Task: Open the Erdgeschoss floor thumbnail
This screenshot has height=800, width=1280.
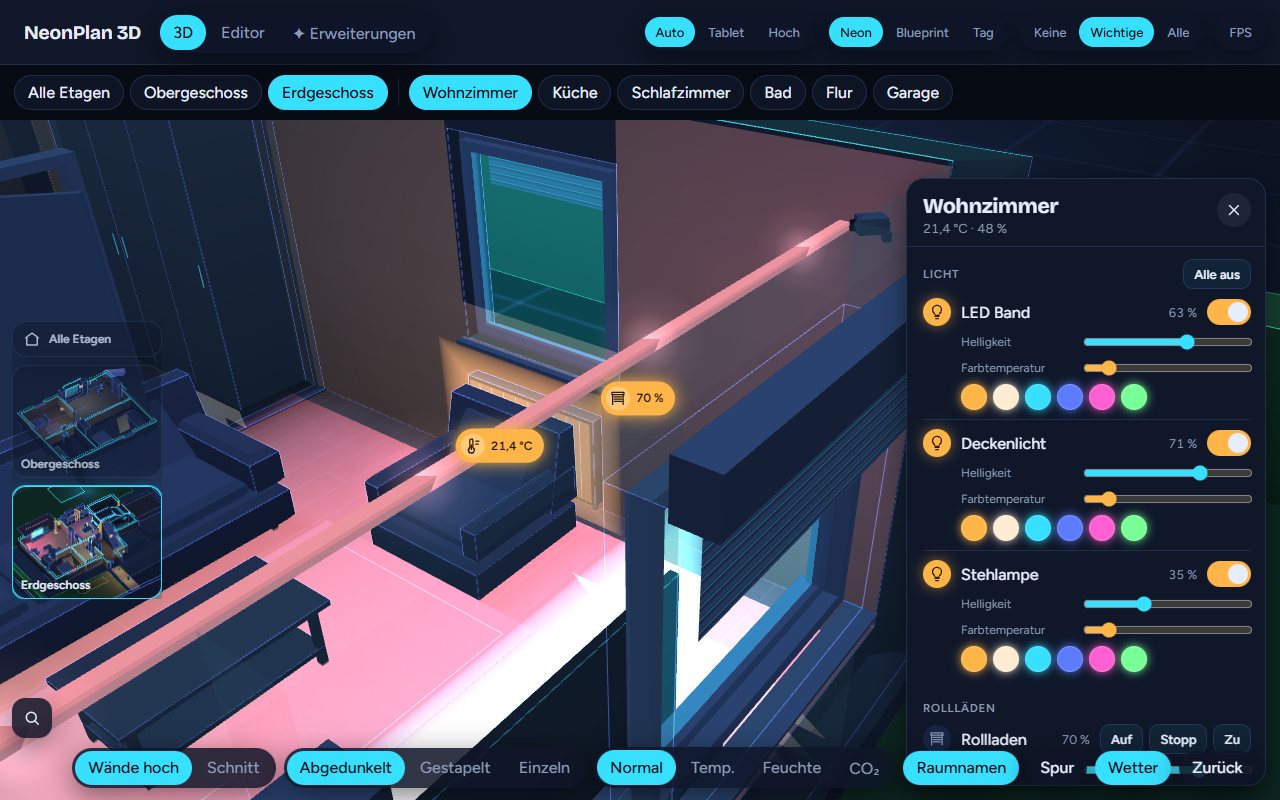Action: click(x=87, y=542)
